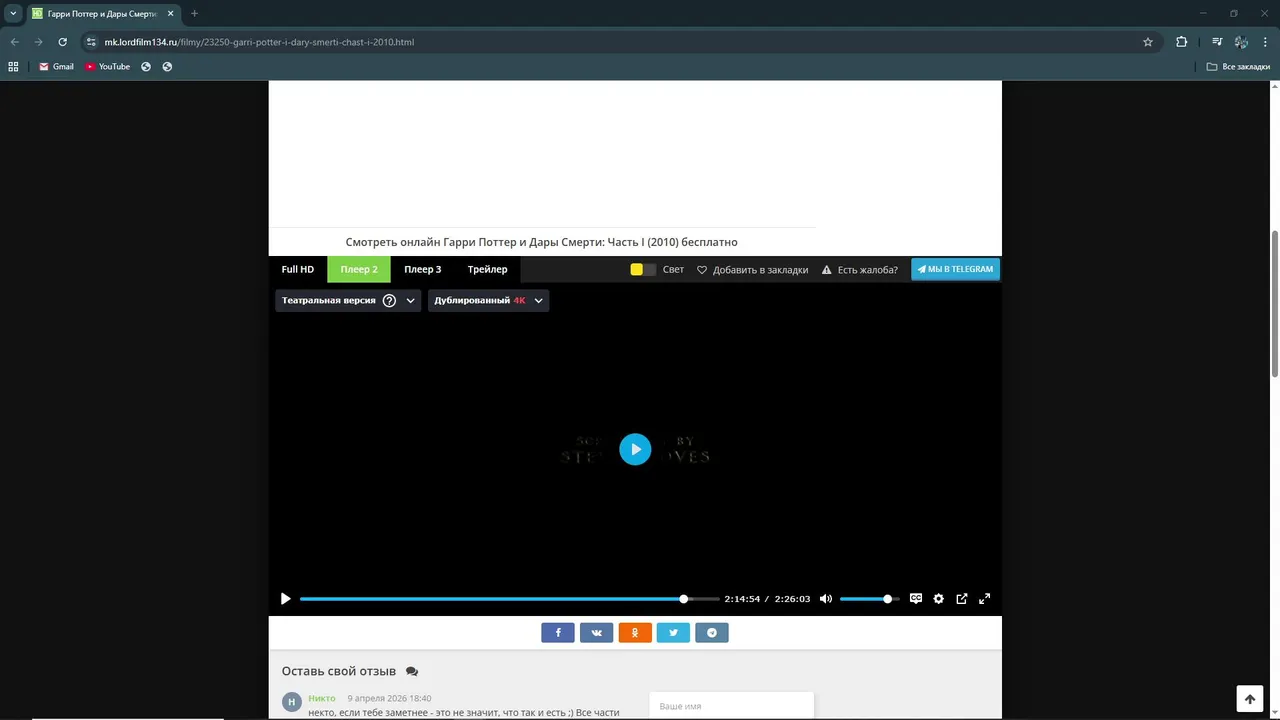Open the tab search dropdown arrow
Screen dimensions: 1280x720
(x=13, y=13)
